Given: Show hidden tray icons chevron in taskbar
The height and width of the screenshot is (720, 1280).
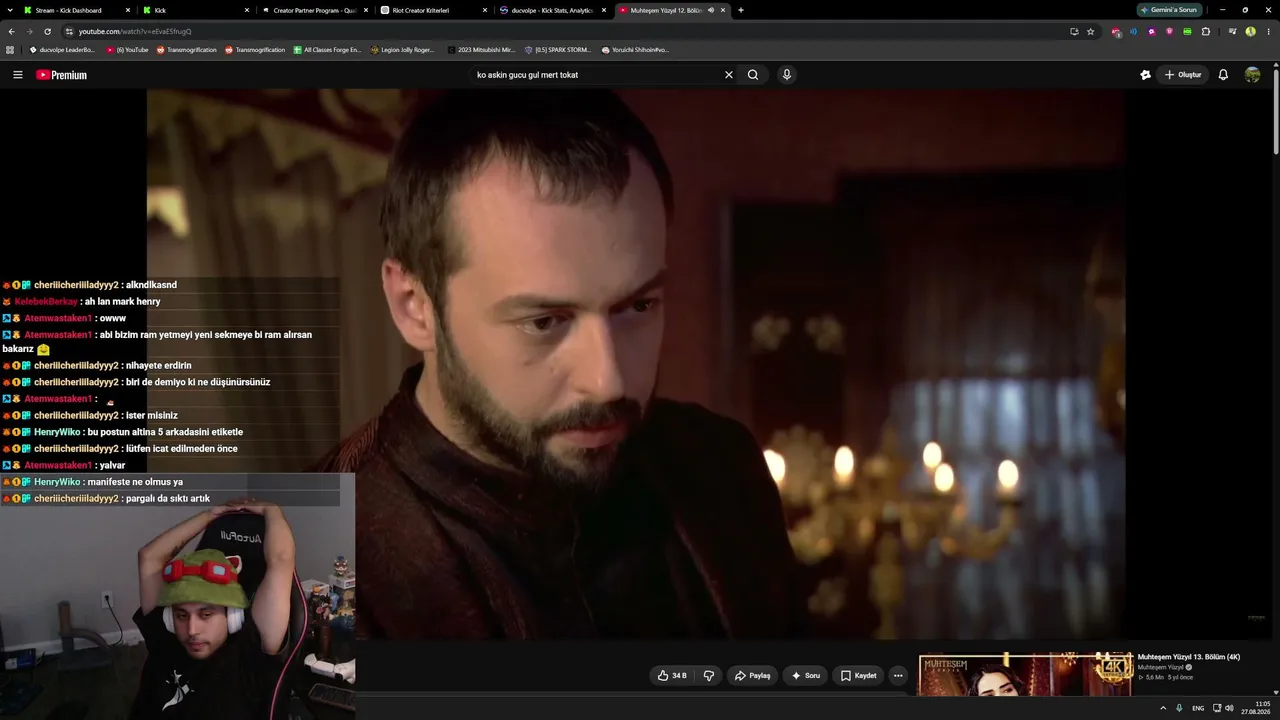Looking at the screenshot, I should click(1162, 708).
